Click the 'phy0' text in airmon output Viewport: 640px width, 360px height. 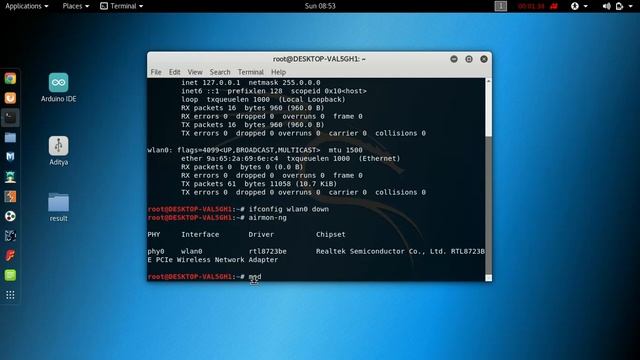(156, 251)
